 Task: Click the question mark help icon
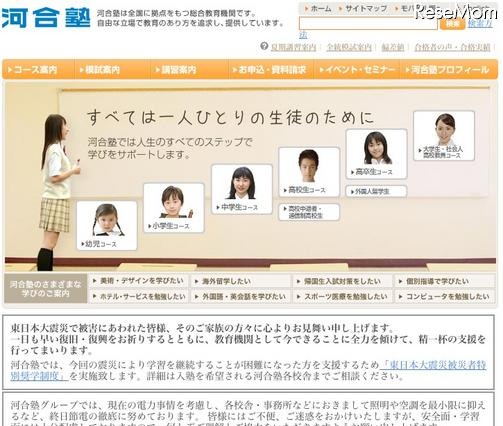point(264,46)
